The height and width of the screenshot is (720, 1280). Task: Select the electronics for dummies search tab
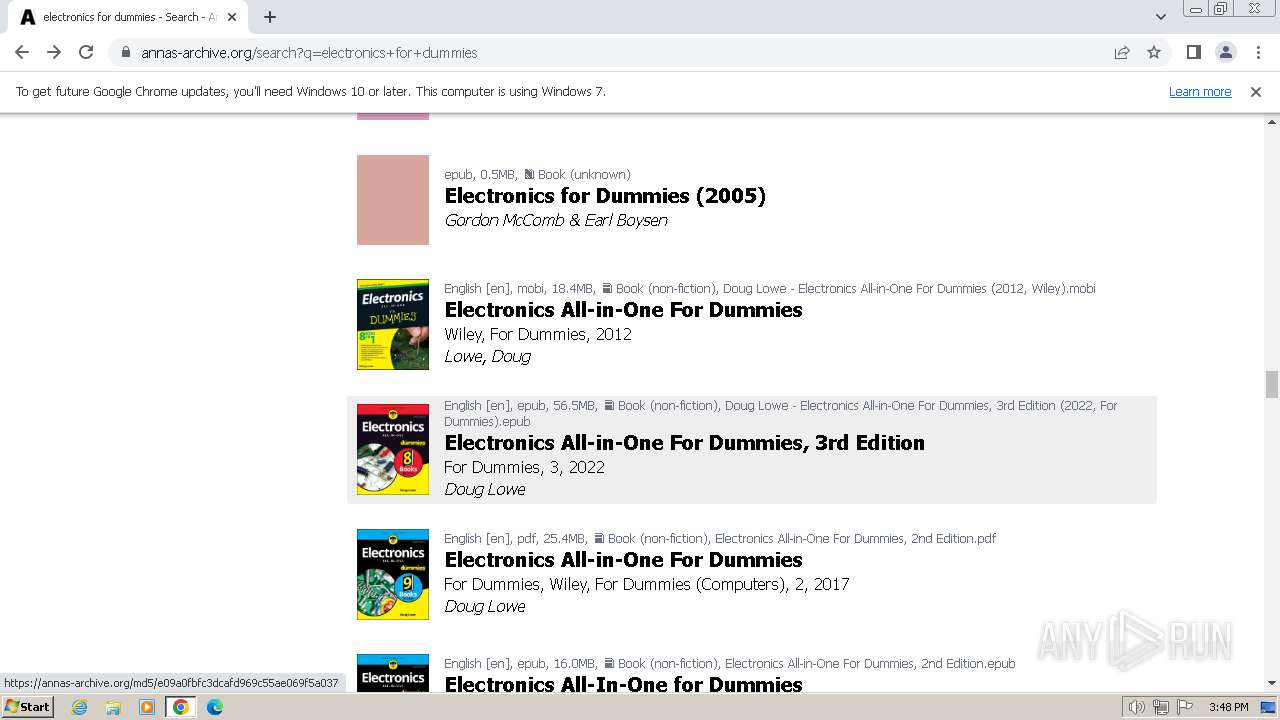tap(130, 17)
